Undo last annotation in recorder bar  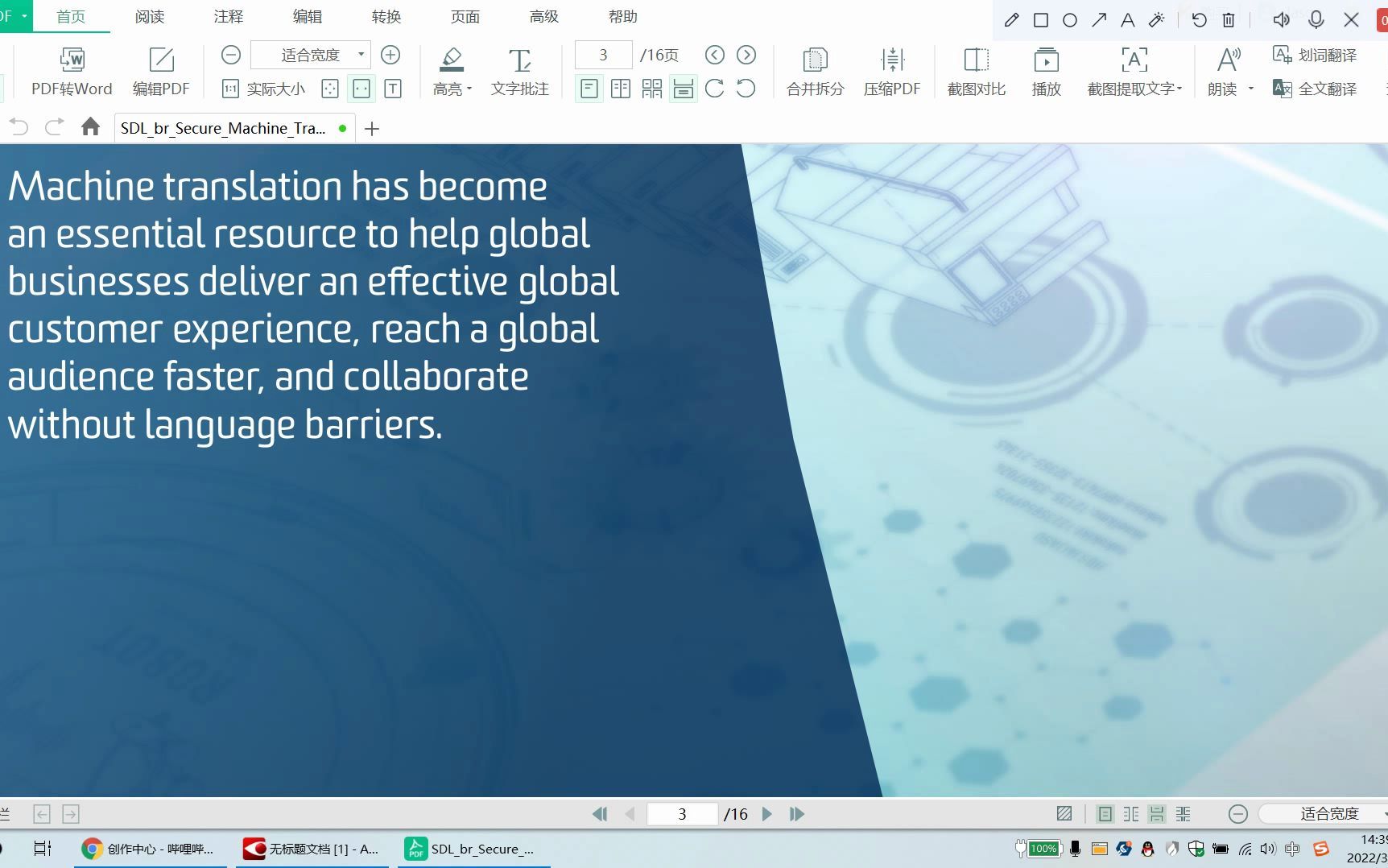pos(1200,20)
